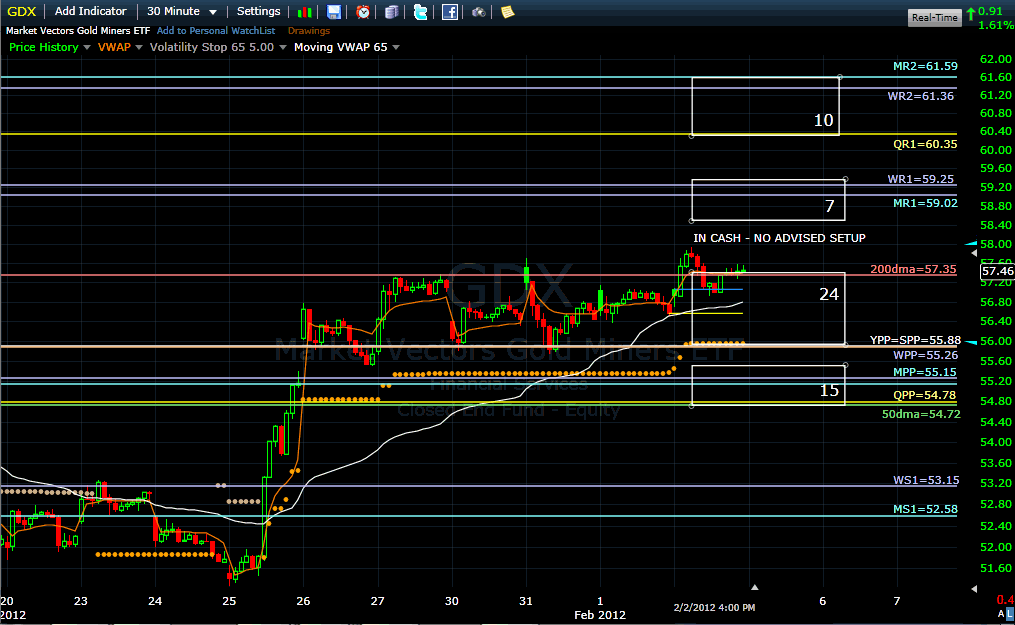Click the GDX ticker symbol
The height and width of the screenshot is (625, 1015).
(x=21, y=11)
